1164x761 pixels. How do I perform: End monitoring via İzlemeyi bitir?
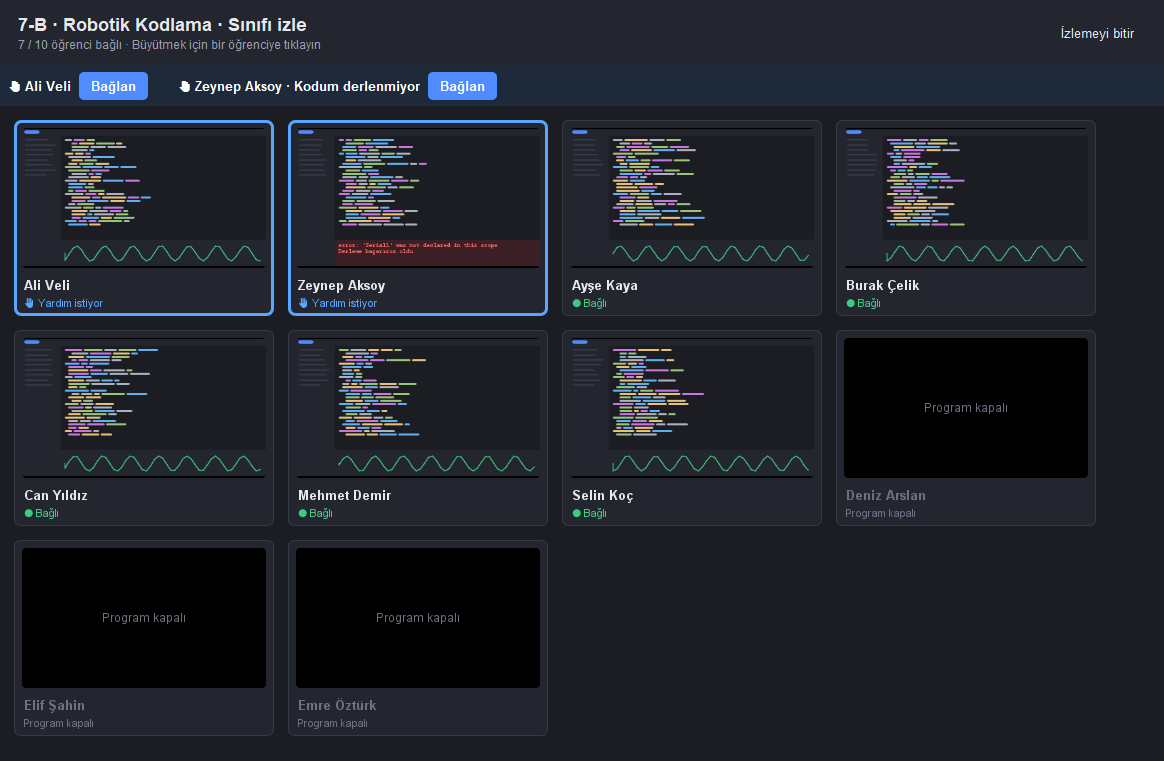(x=1097, y=33)
